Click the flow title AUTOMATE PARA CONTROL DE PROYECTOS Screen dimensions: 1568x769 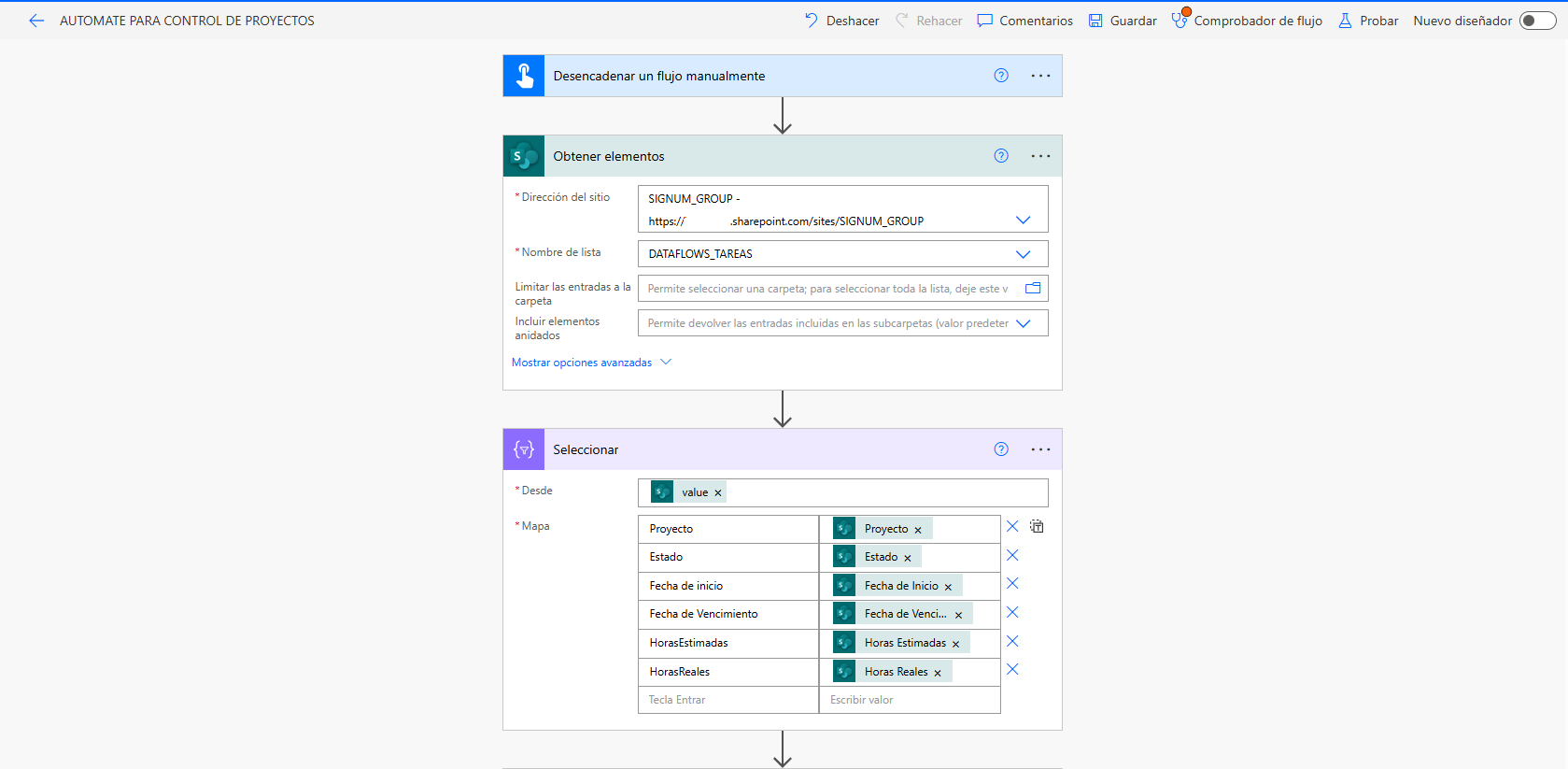tap(187, 21)
